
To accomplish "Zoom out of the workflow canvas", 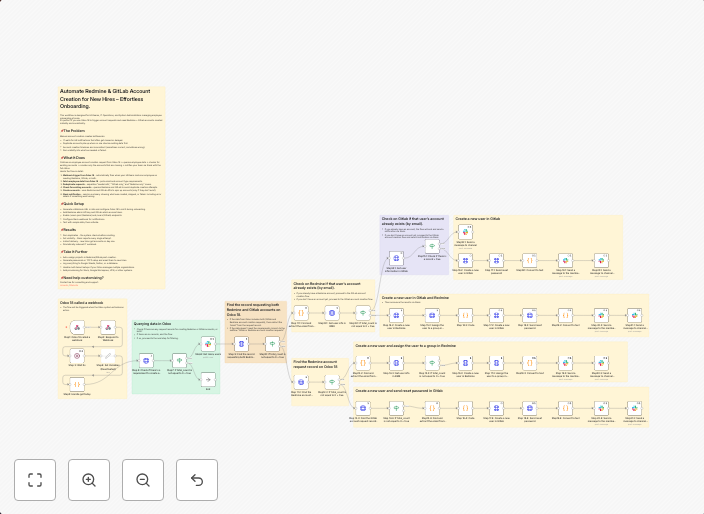I will click(143, 480).
